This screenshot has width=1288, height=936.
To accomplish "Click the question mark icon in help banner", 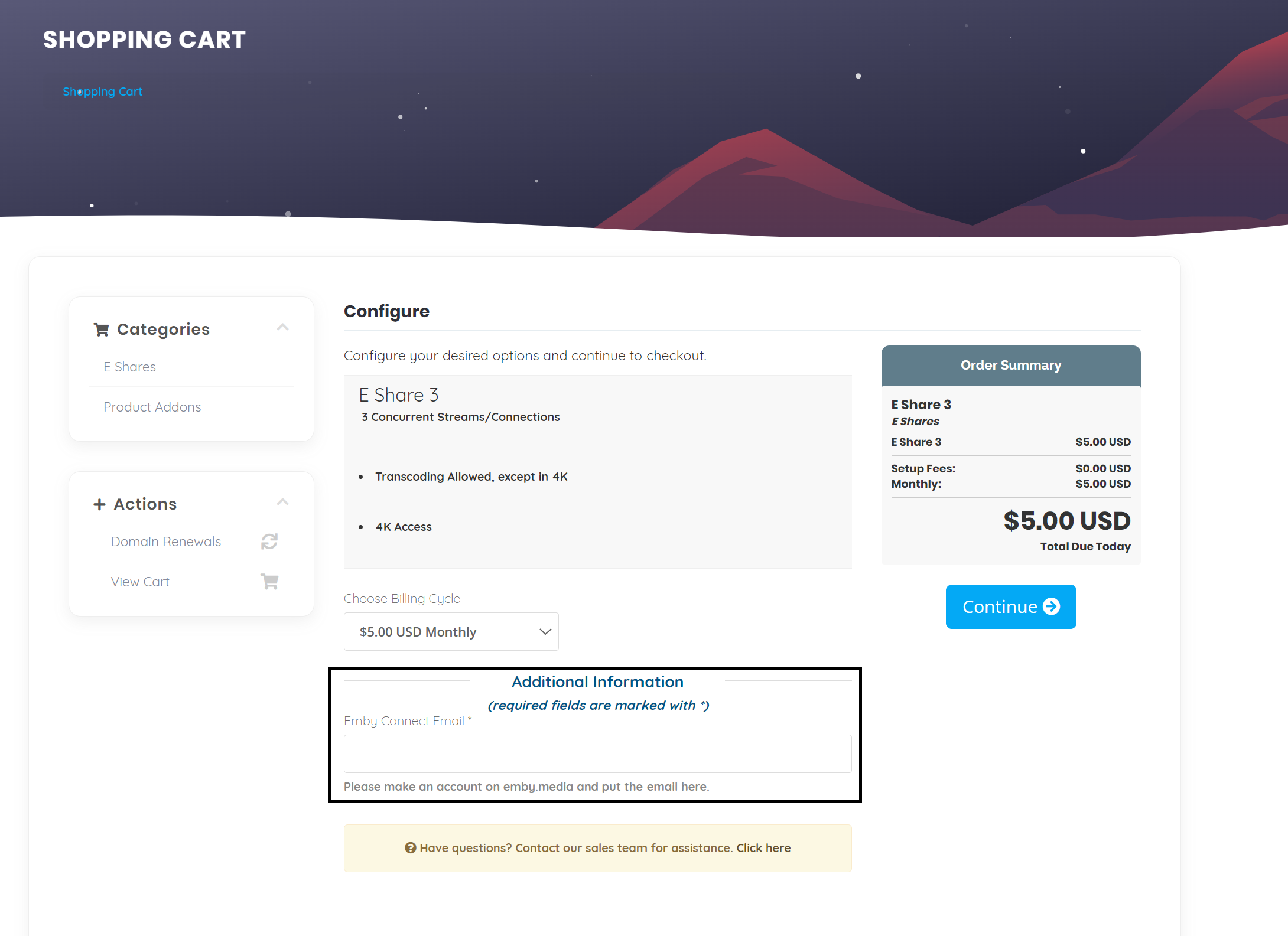I will 410,848.
